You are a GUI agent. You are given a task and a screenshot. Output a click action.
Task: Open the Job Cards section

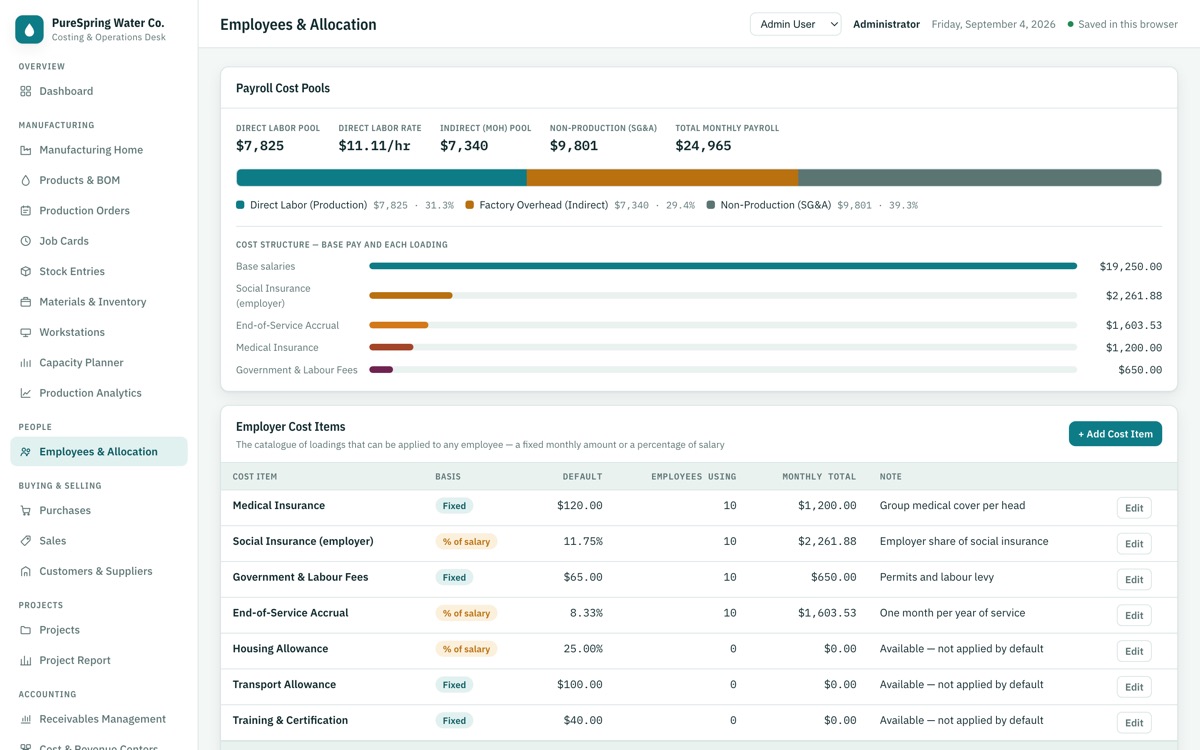tap(99, 241)
